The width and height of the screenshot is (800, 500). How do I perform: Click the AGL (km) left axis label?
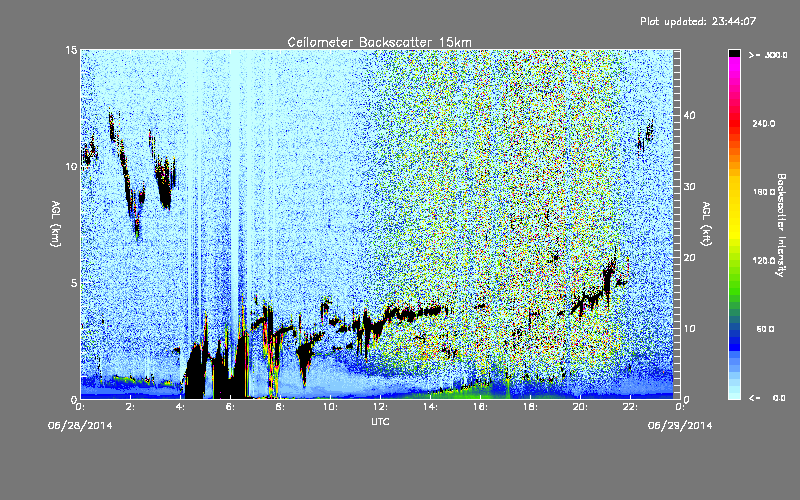pos(56,223)
